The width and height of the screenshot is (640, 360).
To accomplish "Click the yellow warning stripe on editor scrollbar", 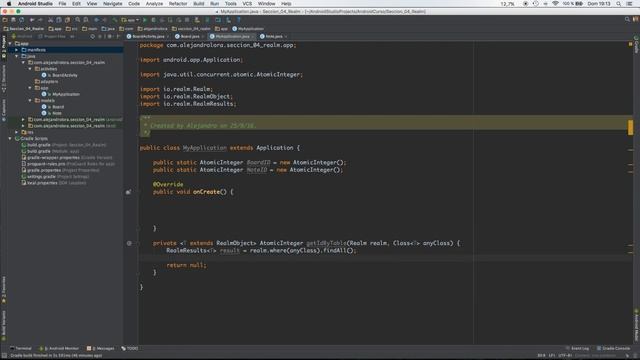I will point(631,127).
